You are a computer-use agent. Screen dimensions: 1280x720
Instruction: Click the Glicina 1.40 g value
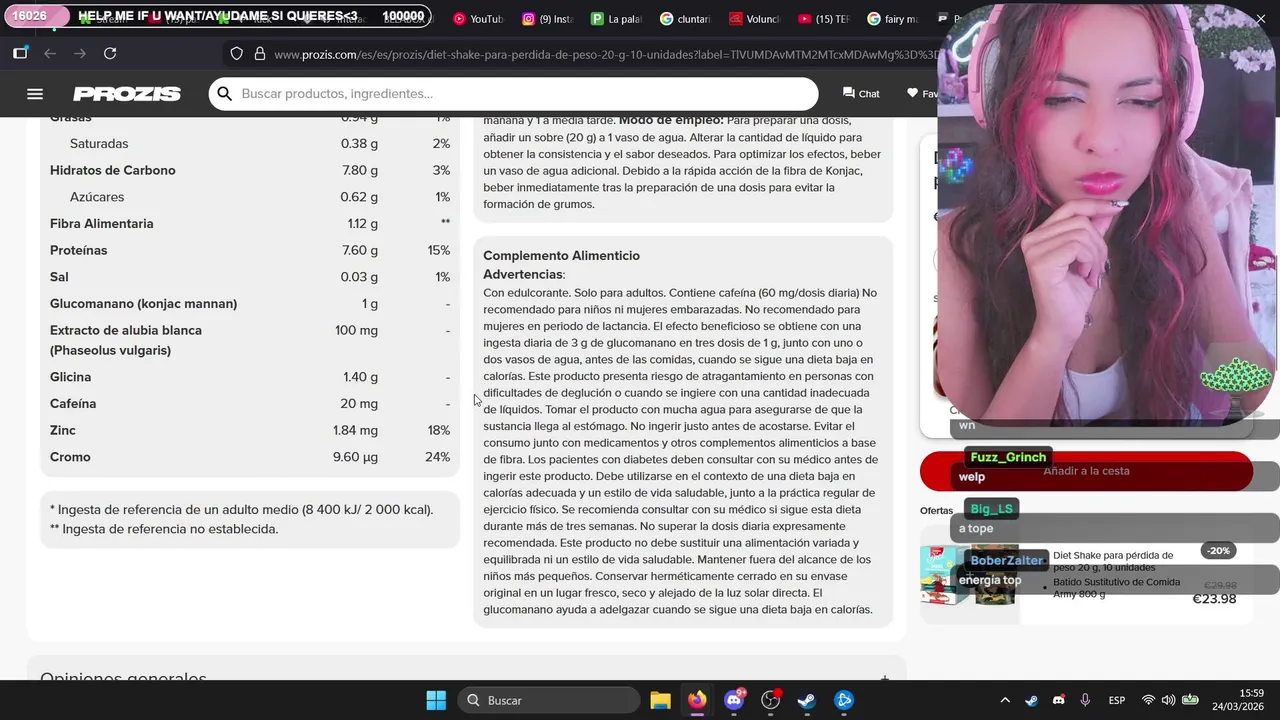tap(360, 377)
